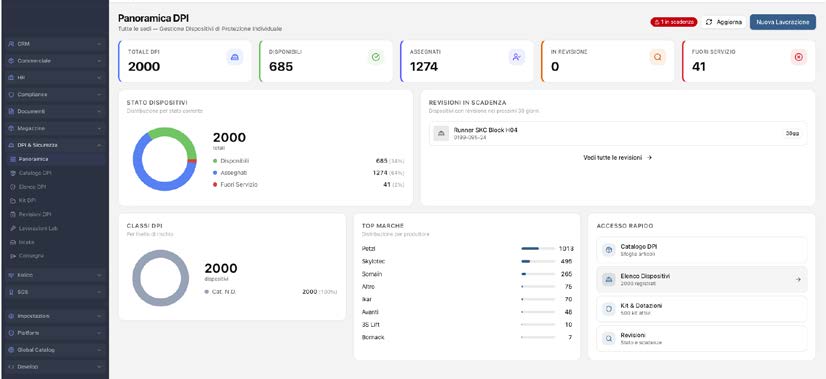Click the 'Avanti' brand row label
The height and width of the screenshot is (379, 826).
pyautogui.click(x=370, y=312)
